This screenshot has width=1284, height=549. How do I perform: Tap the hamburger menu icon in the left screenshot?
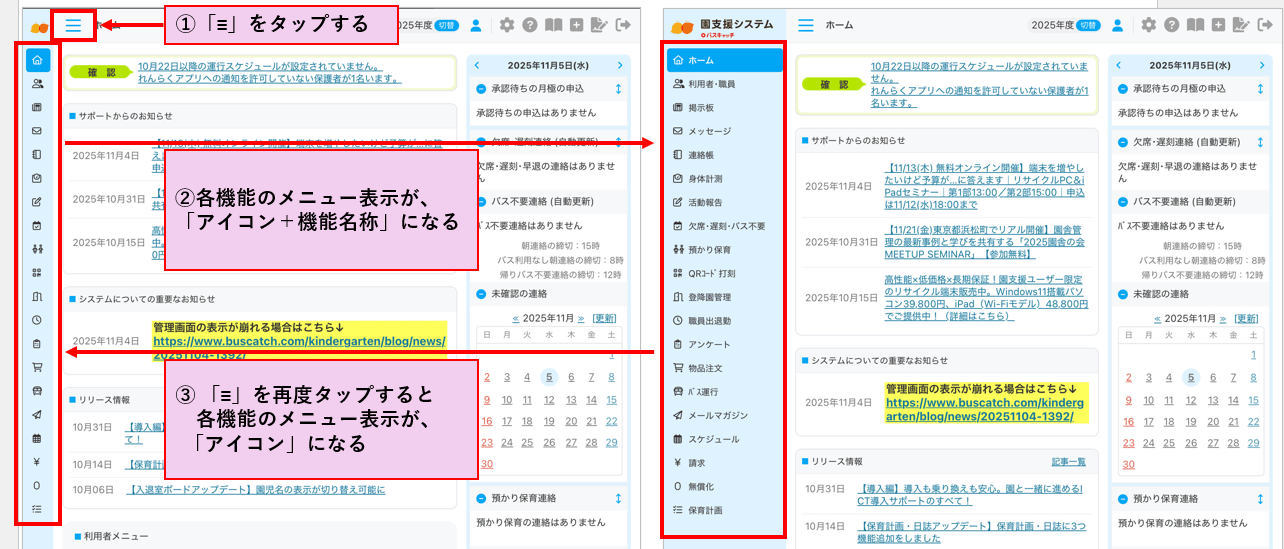(x=73, y=25)
